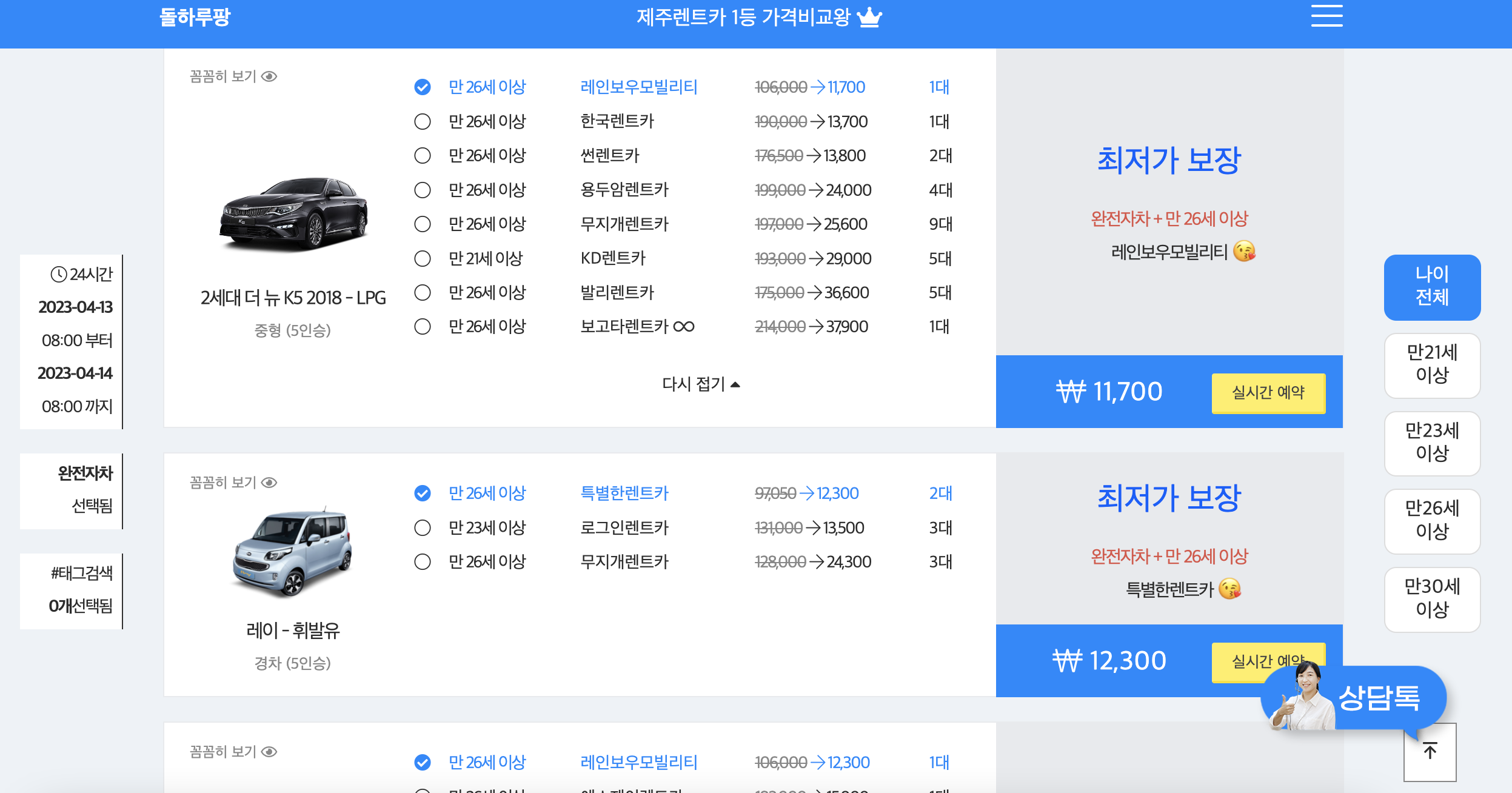Select 로그인렌트카 for the 레이 car

coord(423,527)
